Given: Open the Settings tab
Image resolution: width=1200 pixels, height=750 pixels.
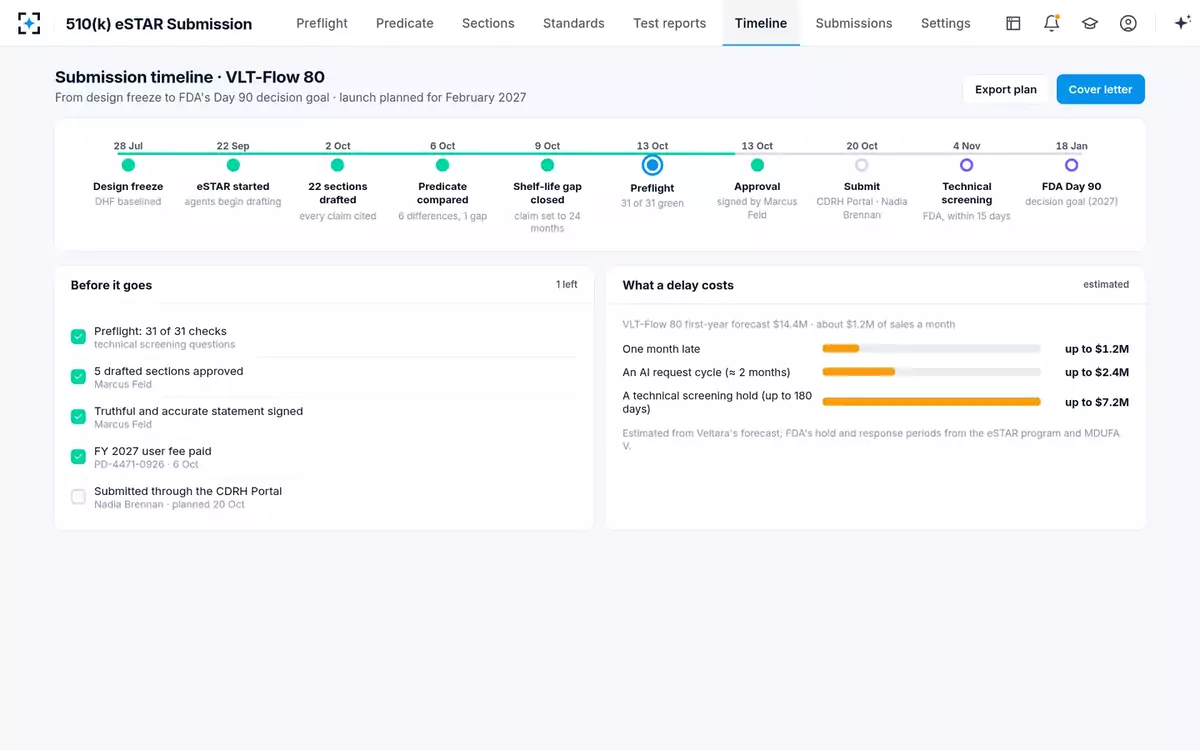Looking at the screenshot, I should coord(946,23).
